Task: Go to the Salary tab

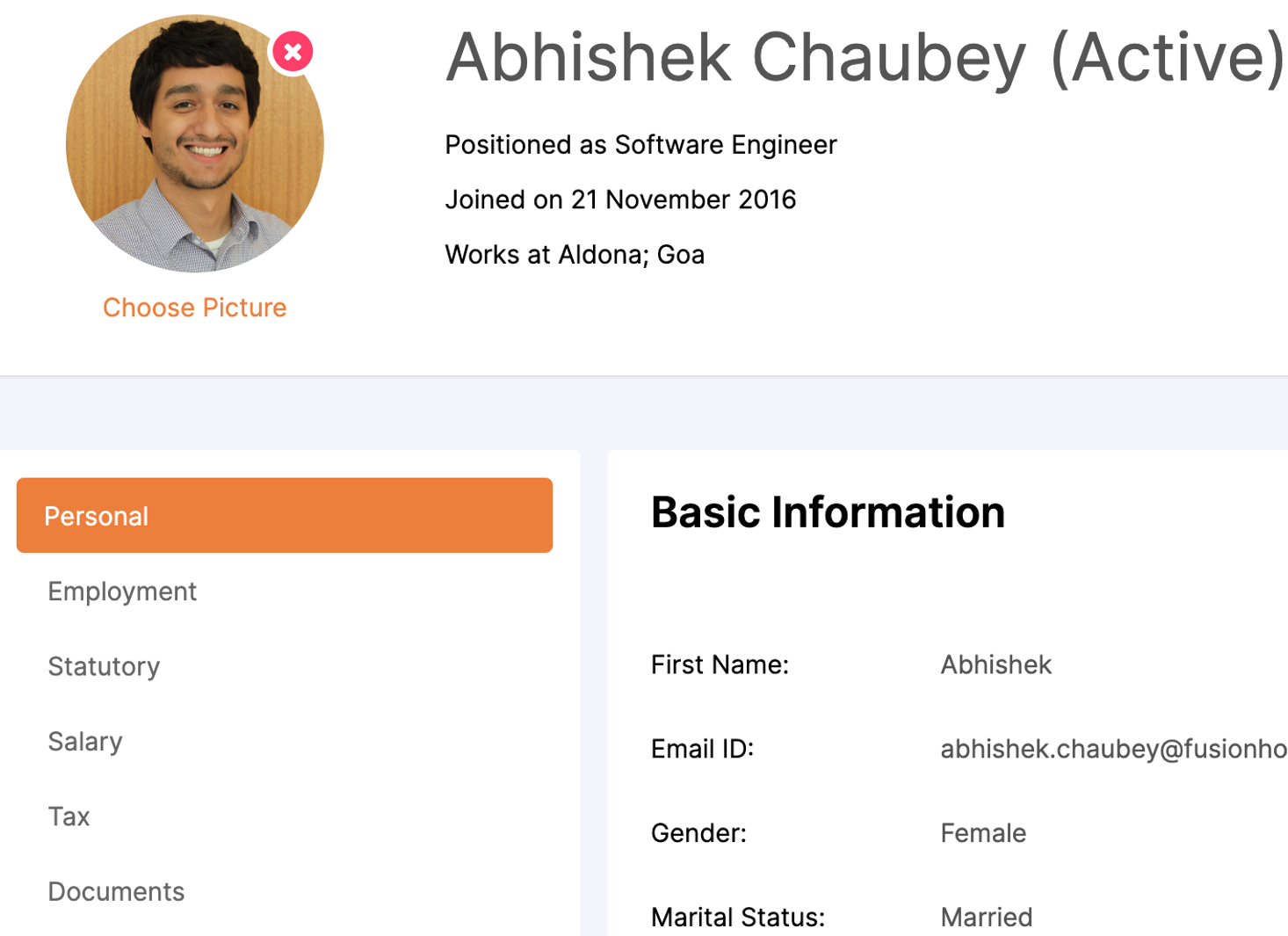Action: point(85,742)
